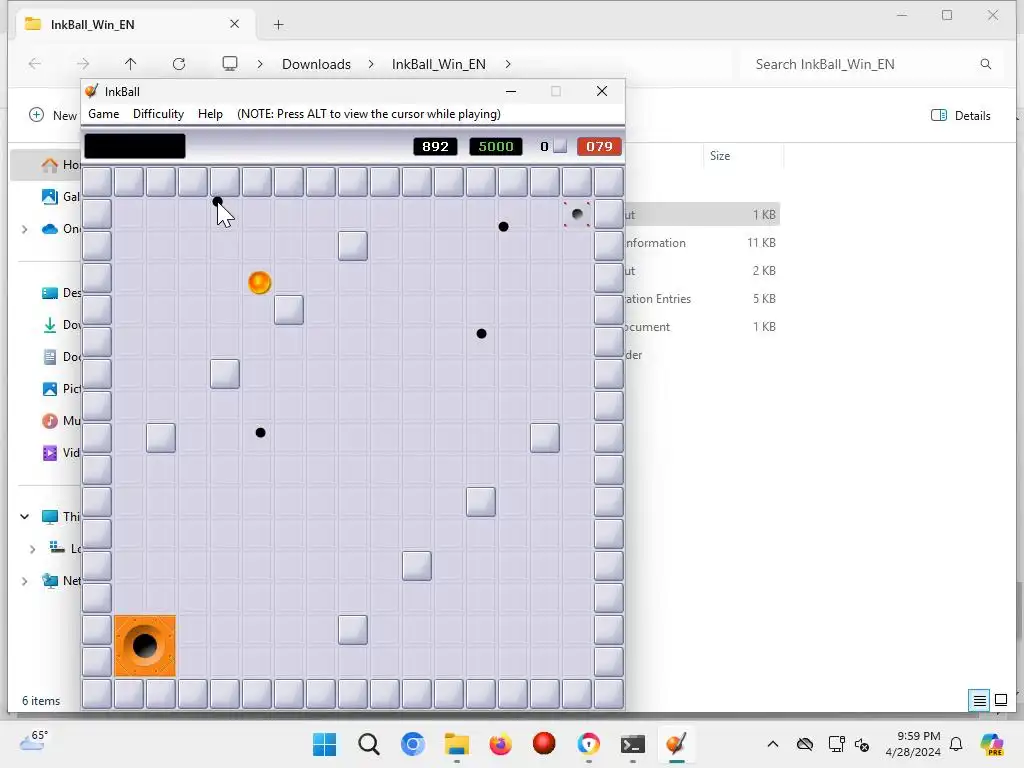Viewport: 1024px width, 768px height.
Task: Open the terminal app on the taskbar
Action: tap(632, 744)
